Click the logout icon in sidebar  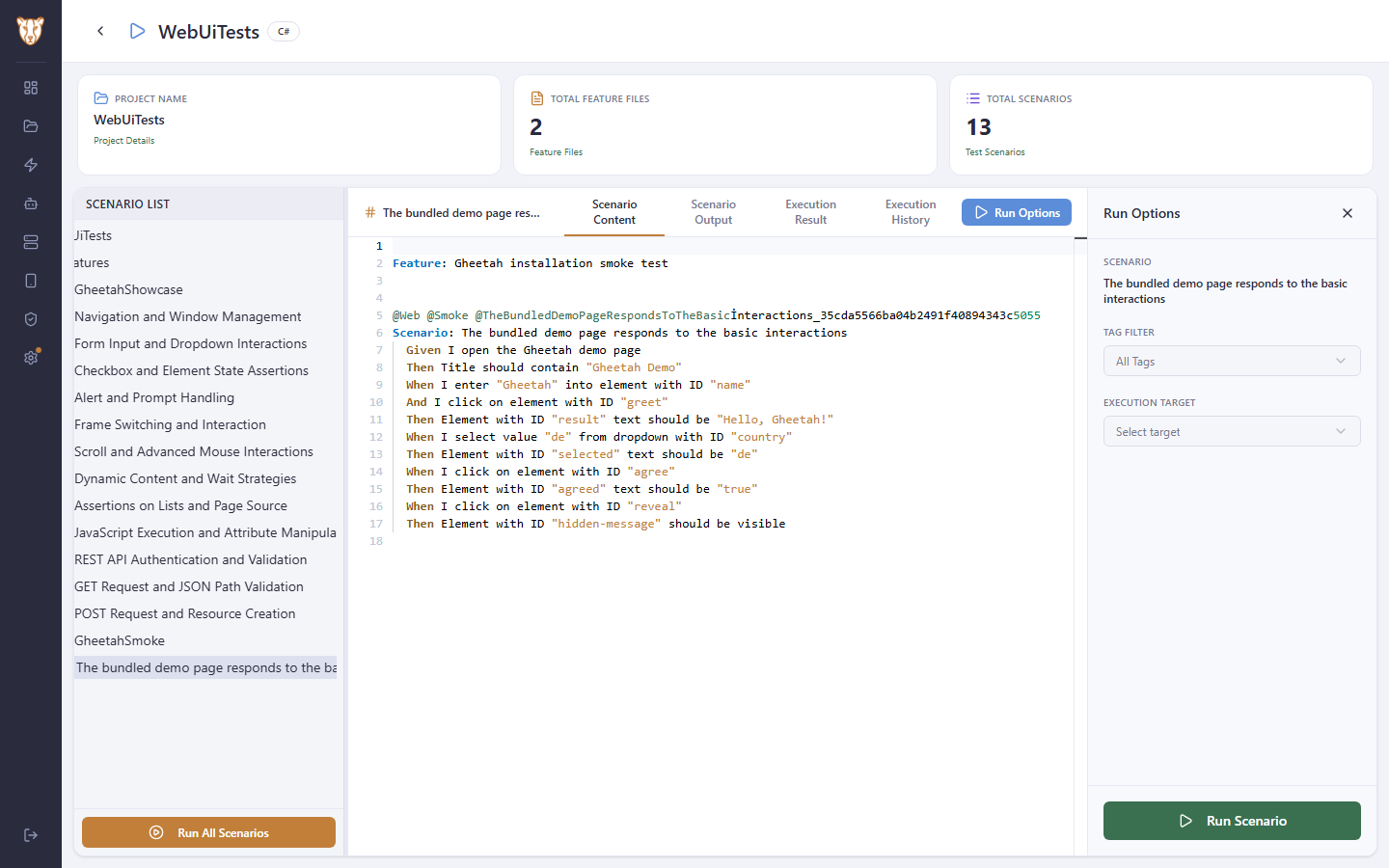(31, 835)
